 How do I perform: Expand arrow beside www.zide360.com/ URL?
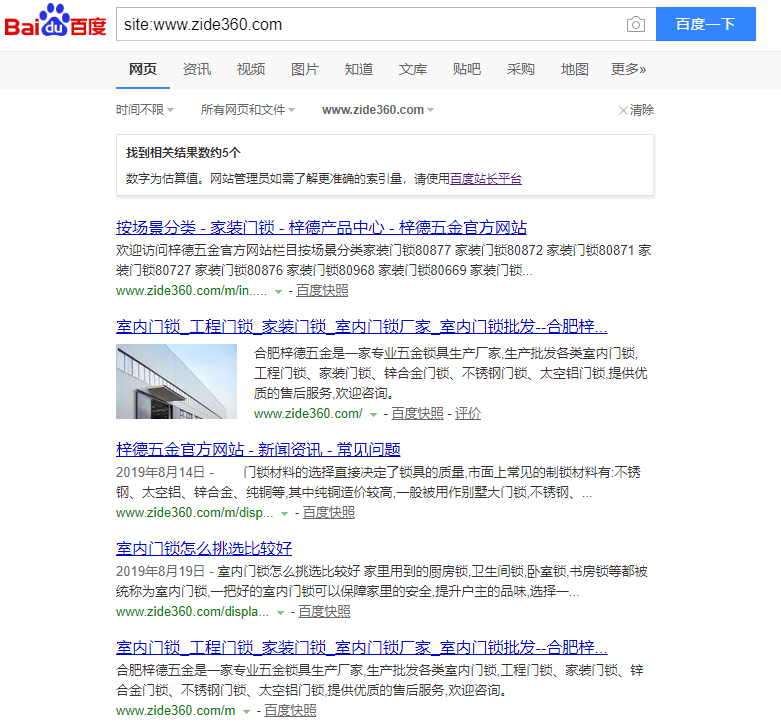(x=373, y=415)
